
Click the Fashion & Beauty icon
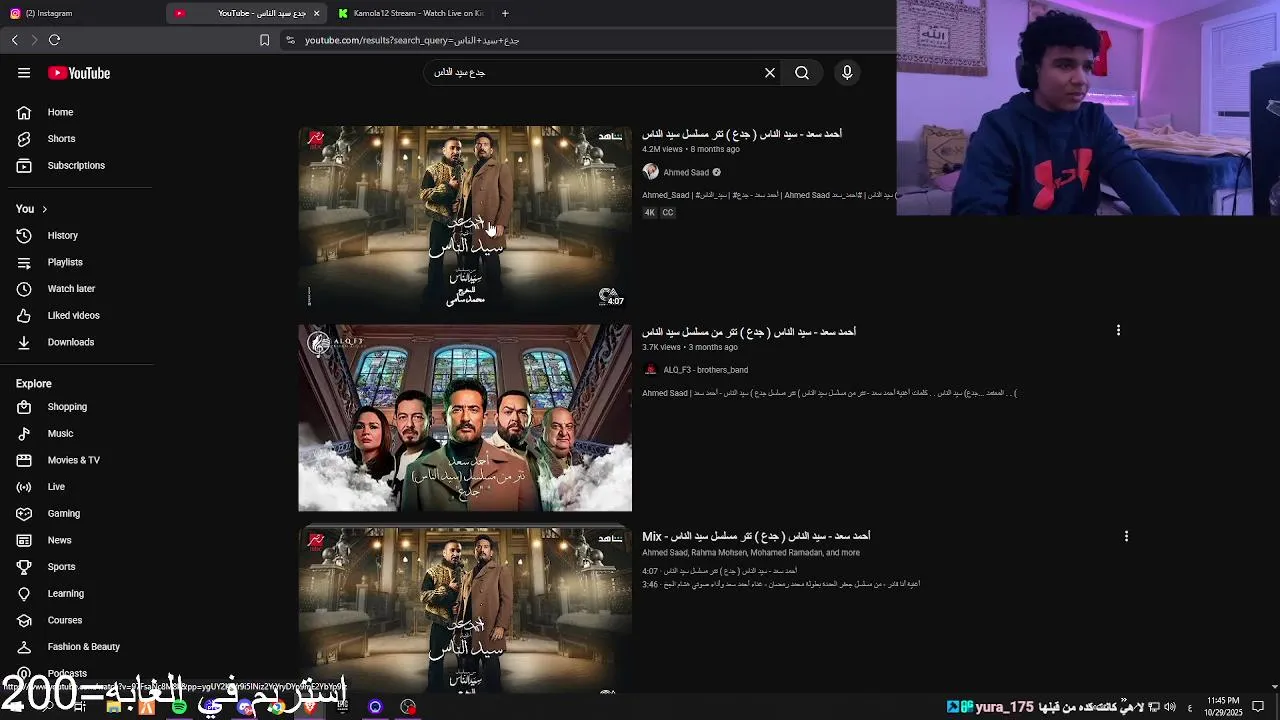24,647
